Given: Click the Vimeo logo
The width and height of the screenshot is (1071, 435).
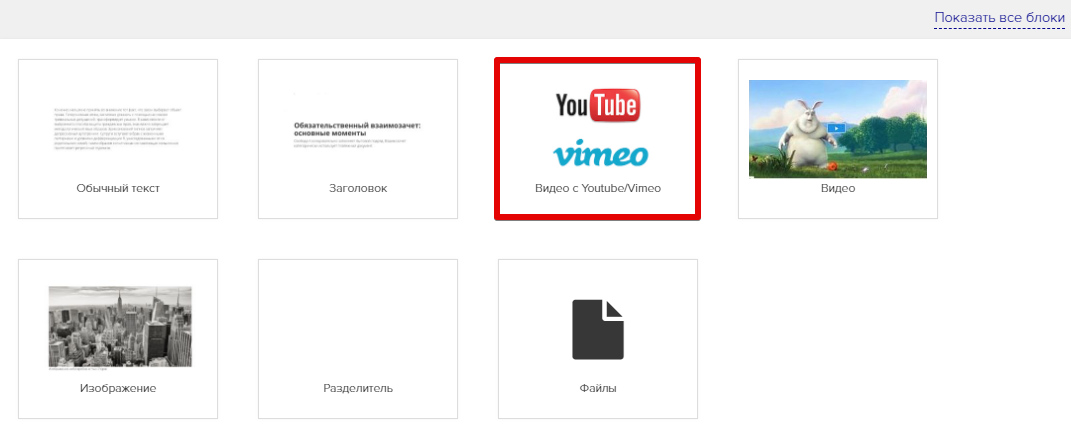Looking at the screenshot, I should pyautogui.click(x=600, y=153).
